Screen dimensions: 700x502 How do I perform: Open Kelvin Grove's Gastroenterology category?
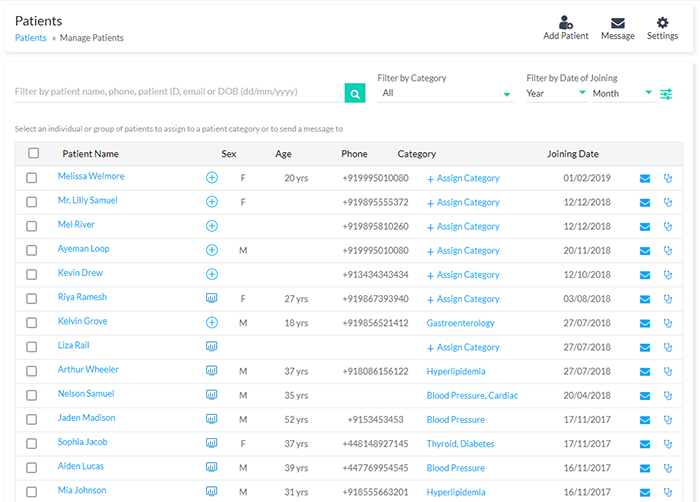tap(460, 322)
